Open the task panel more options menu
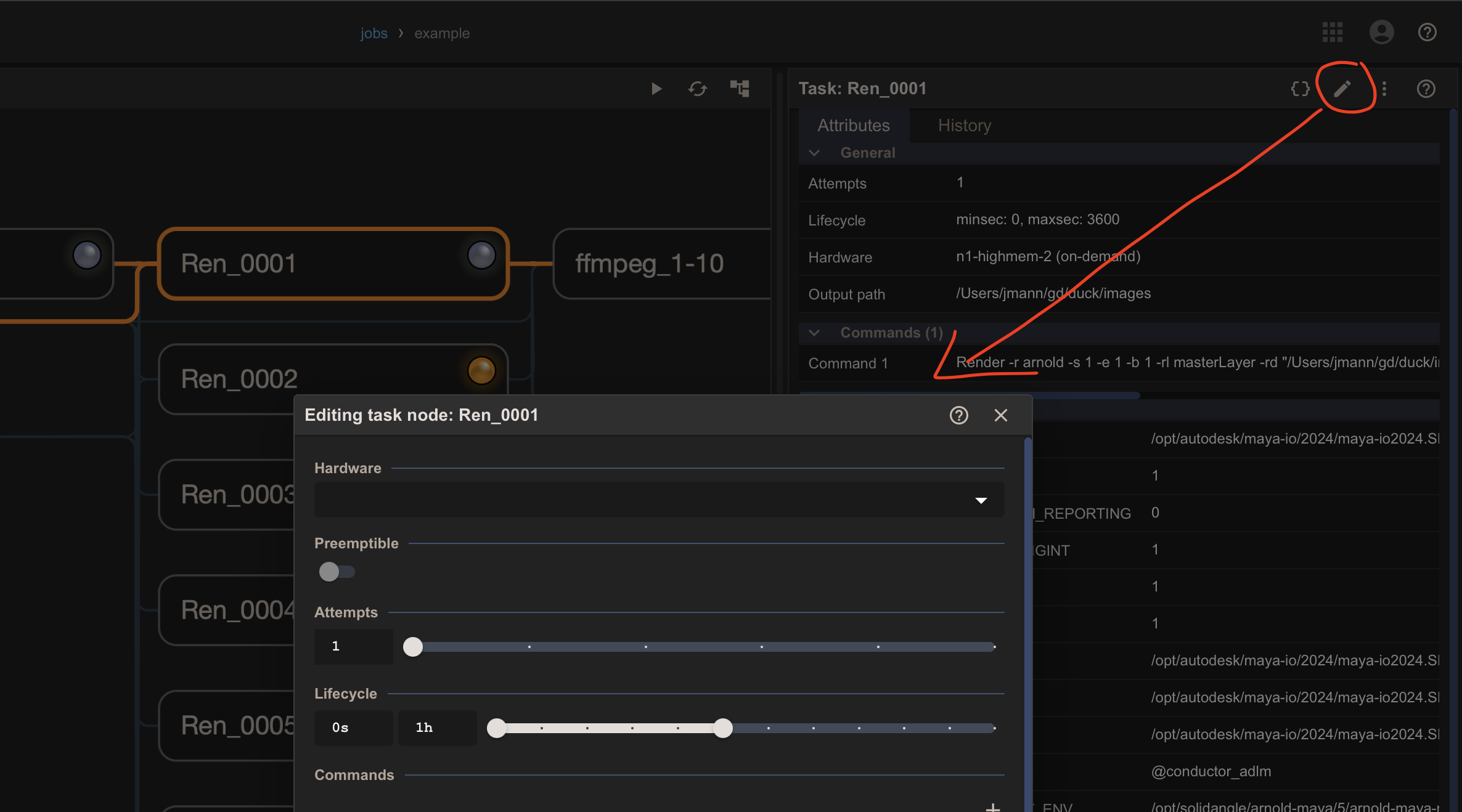Image resolution: width=1462 pixels, height=812 pixels. pos(1384,89)
